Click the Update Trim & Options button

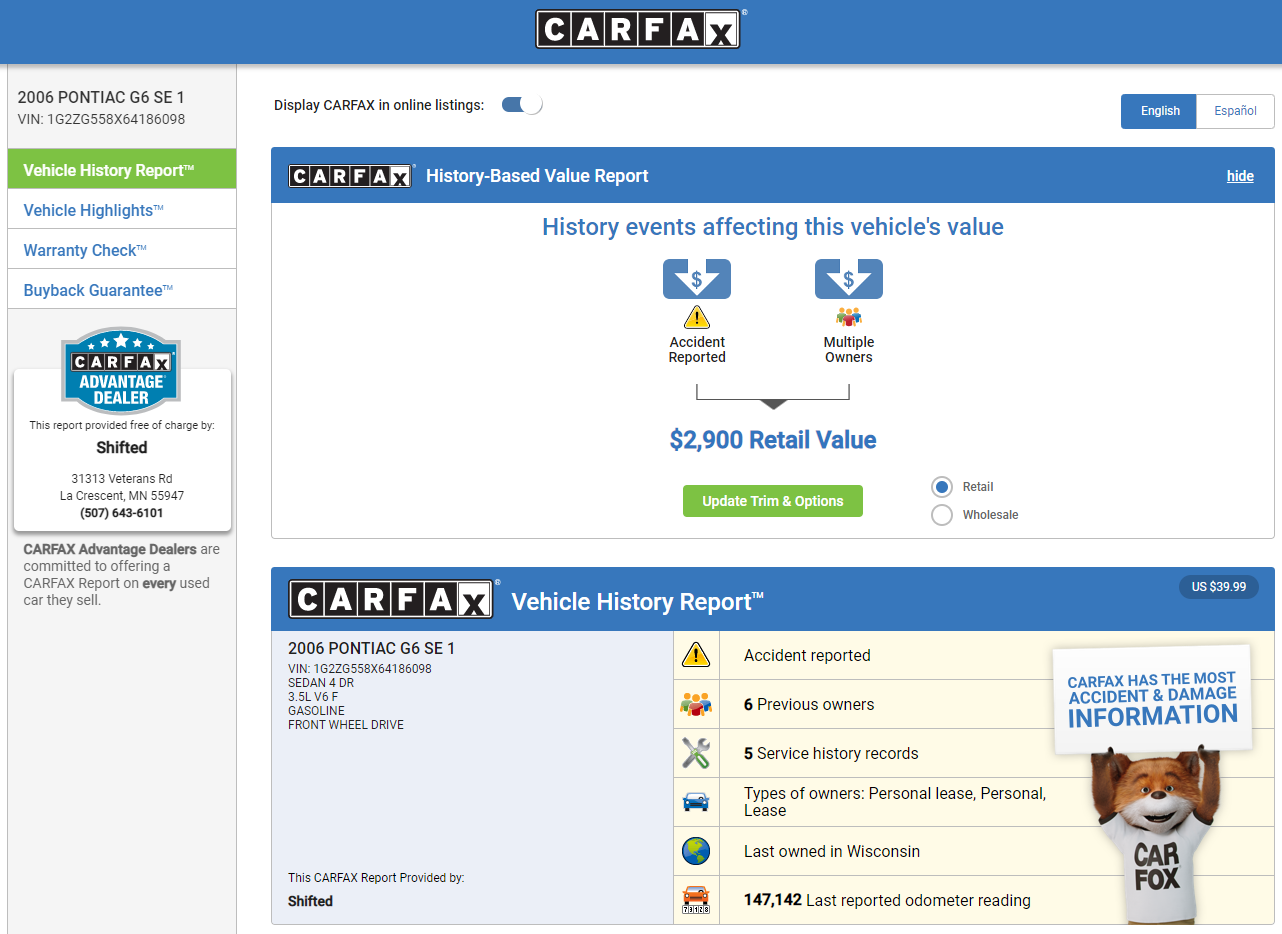(x=773, y=501)
